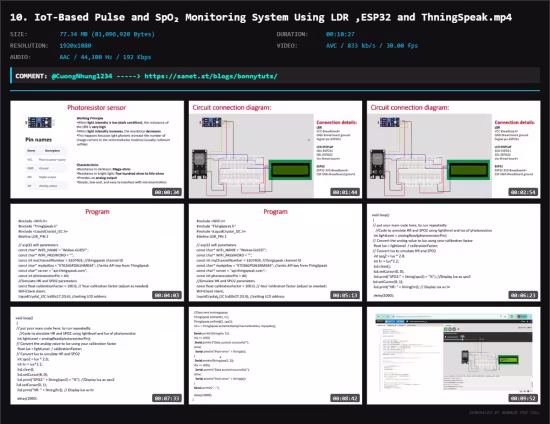550x424 pixels.
Task: Click the 00:07:33 timestamp badge
Action: tap(167, 398)
